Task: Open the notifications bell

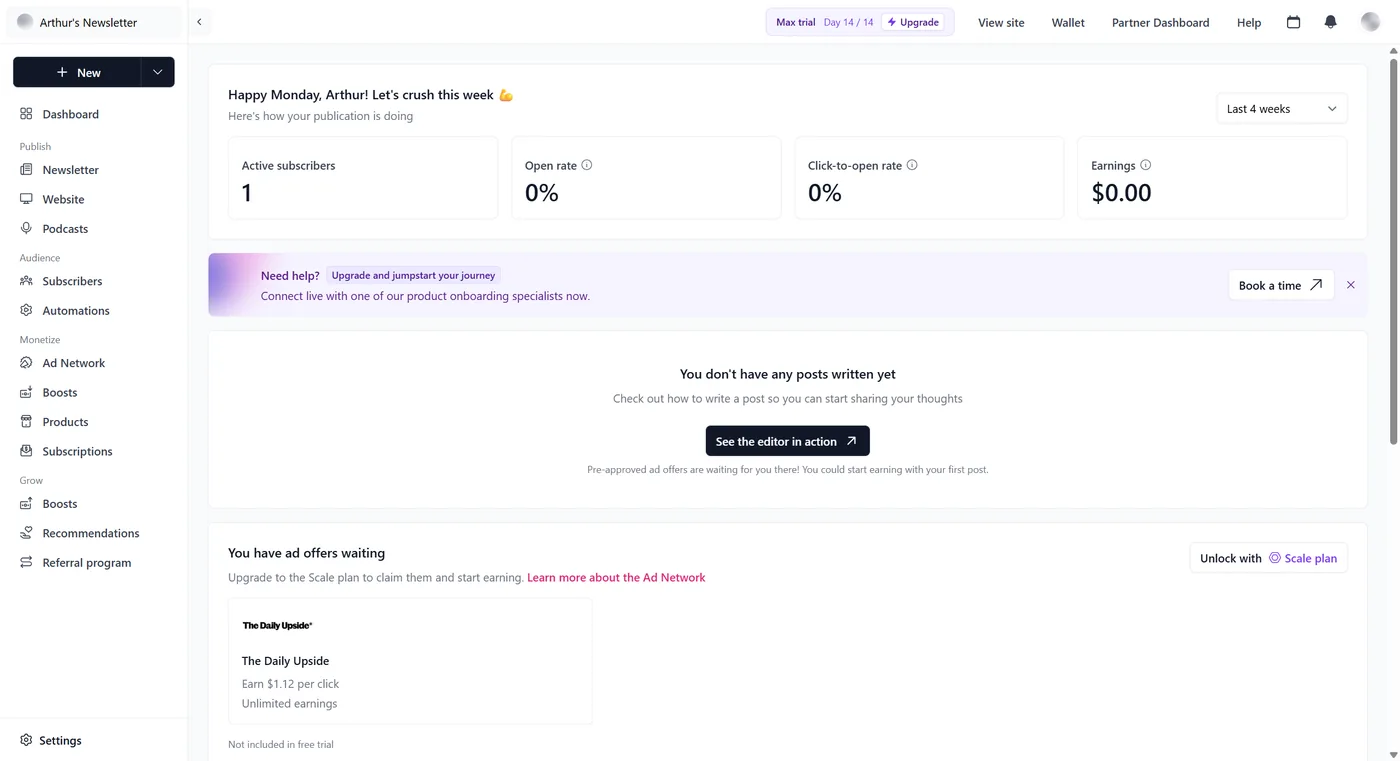Action: (1330, 22)
